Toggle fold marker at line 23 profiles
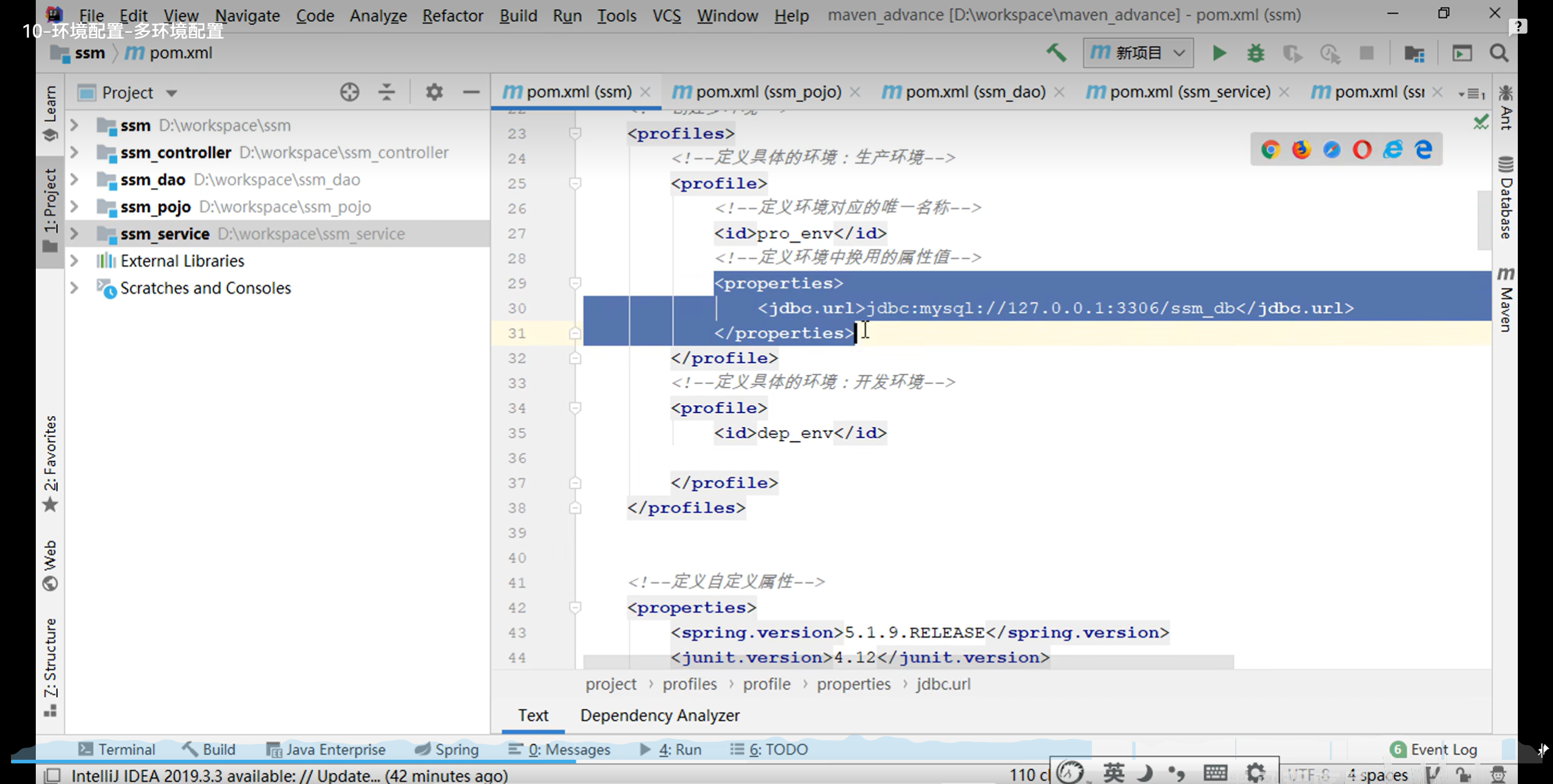Screen dimensions: 1553x784 [x=575, y=133]
